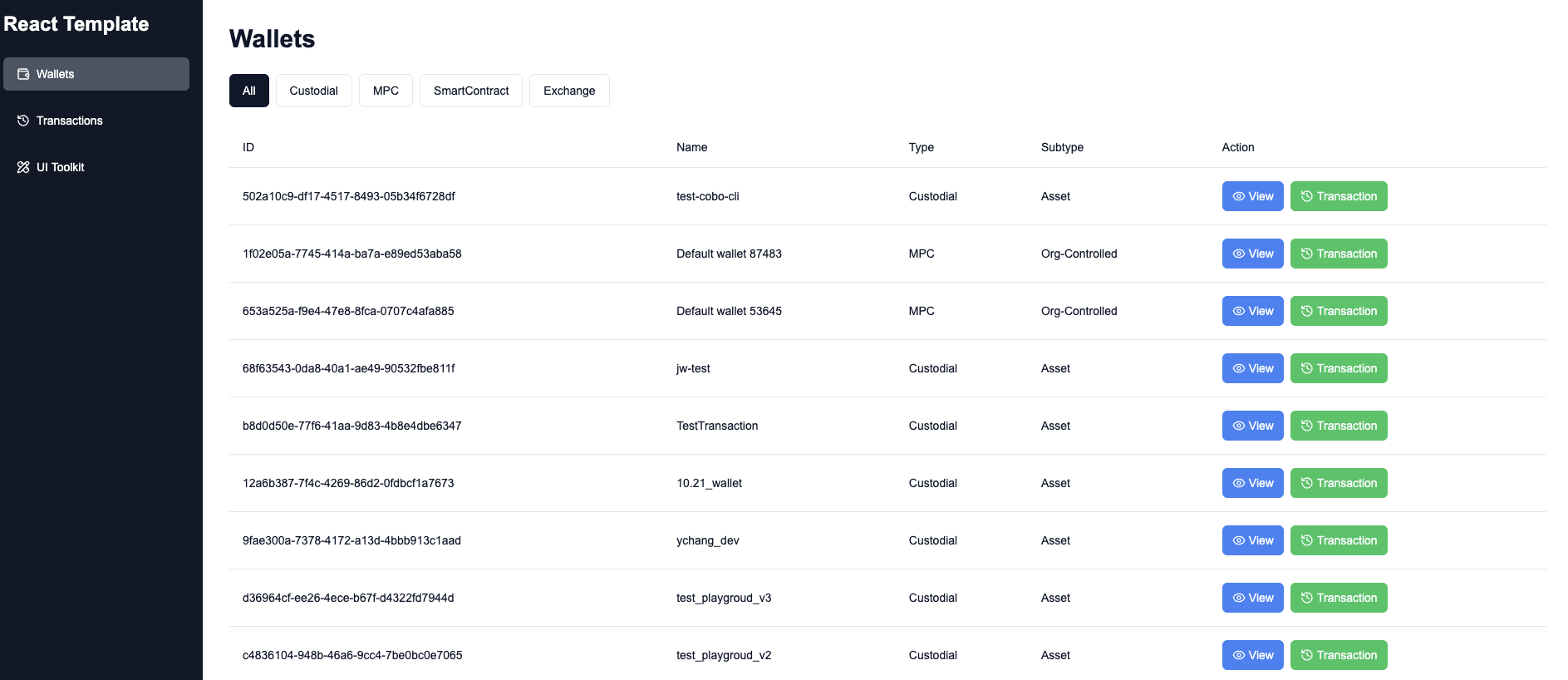This screenshot has width=1568, height=680.
Task: Click the wallet icon beside Wallets in sidebar
Action: pos(22,74)
